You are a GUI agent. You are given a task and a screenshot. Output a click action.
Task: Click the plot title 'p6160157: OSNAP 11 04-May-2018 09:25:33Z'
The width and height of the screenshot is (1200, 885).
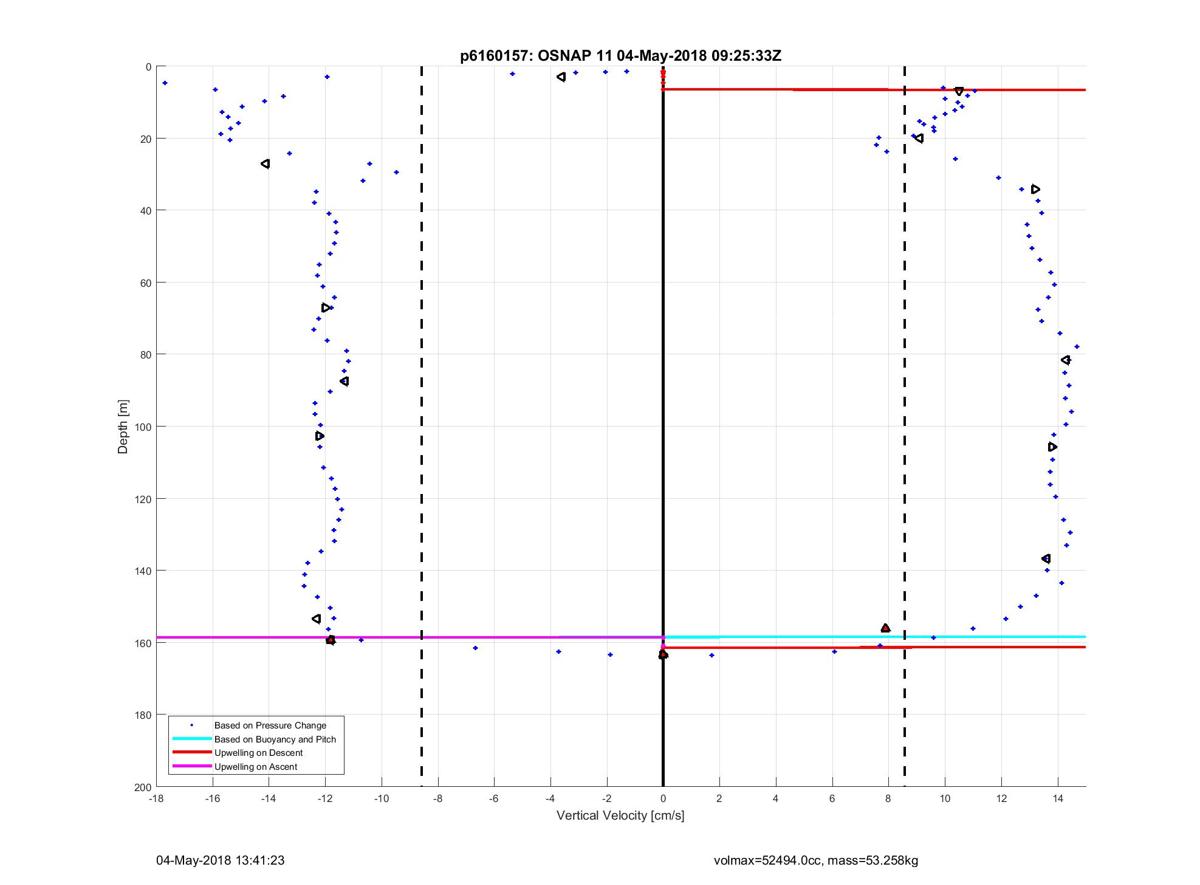click(620, 56)
